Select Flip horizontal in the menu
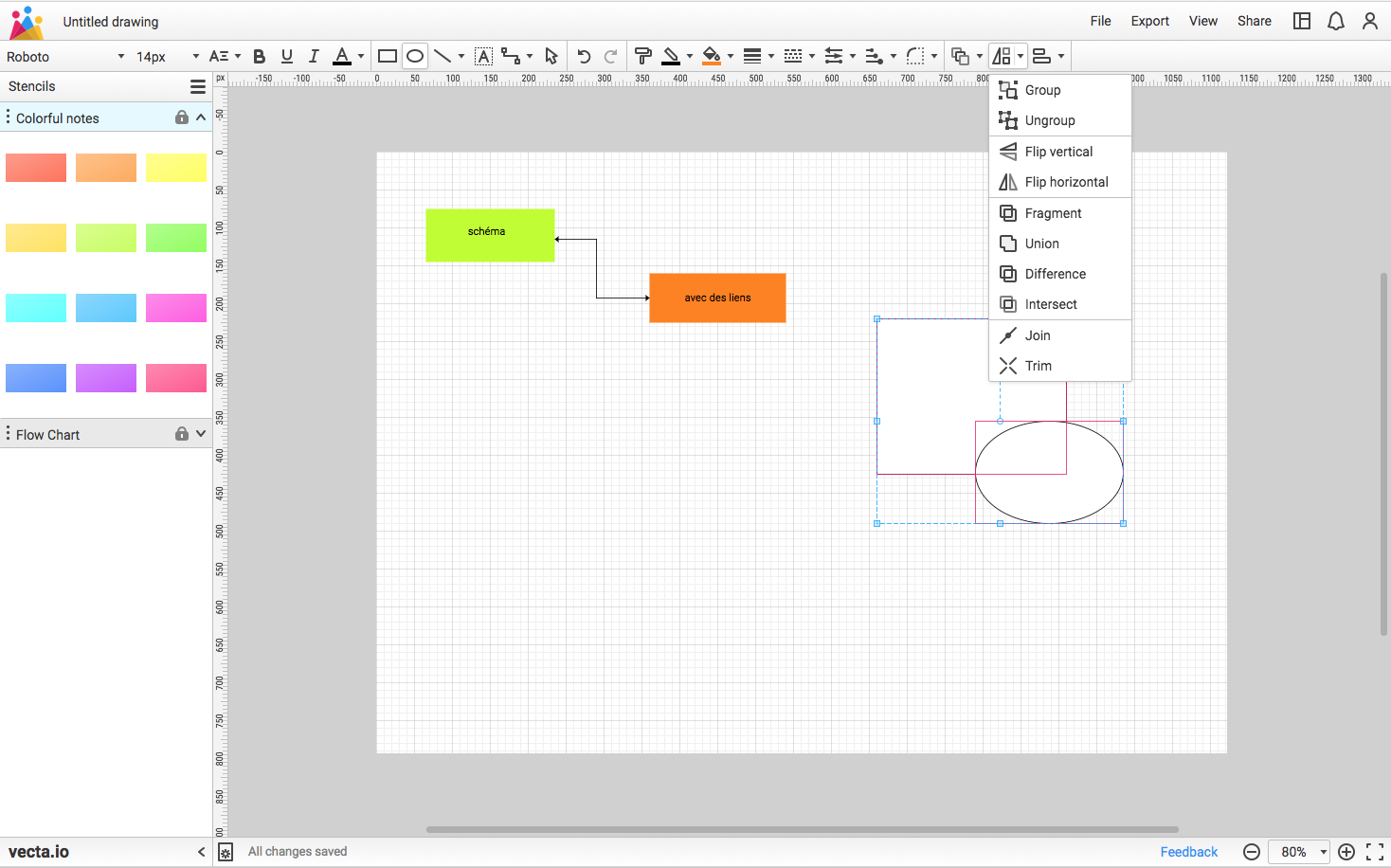 click(x=1066, y=182)
